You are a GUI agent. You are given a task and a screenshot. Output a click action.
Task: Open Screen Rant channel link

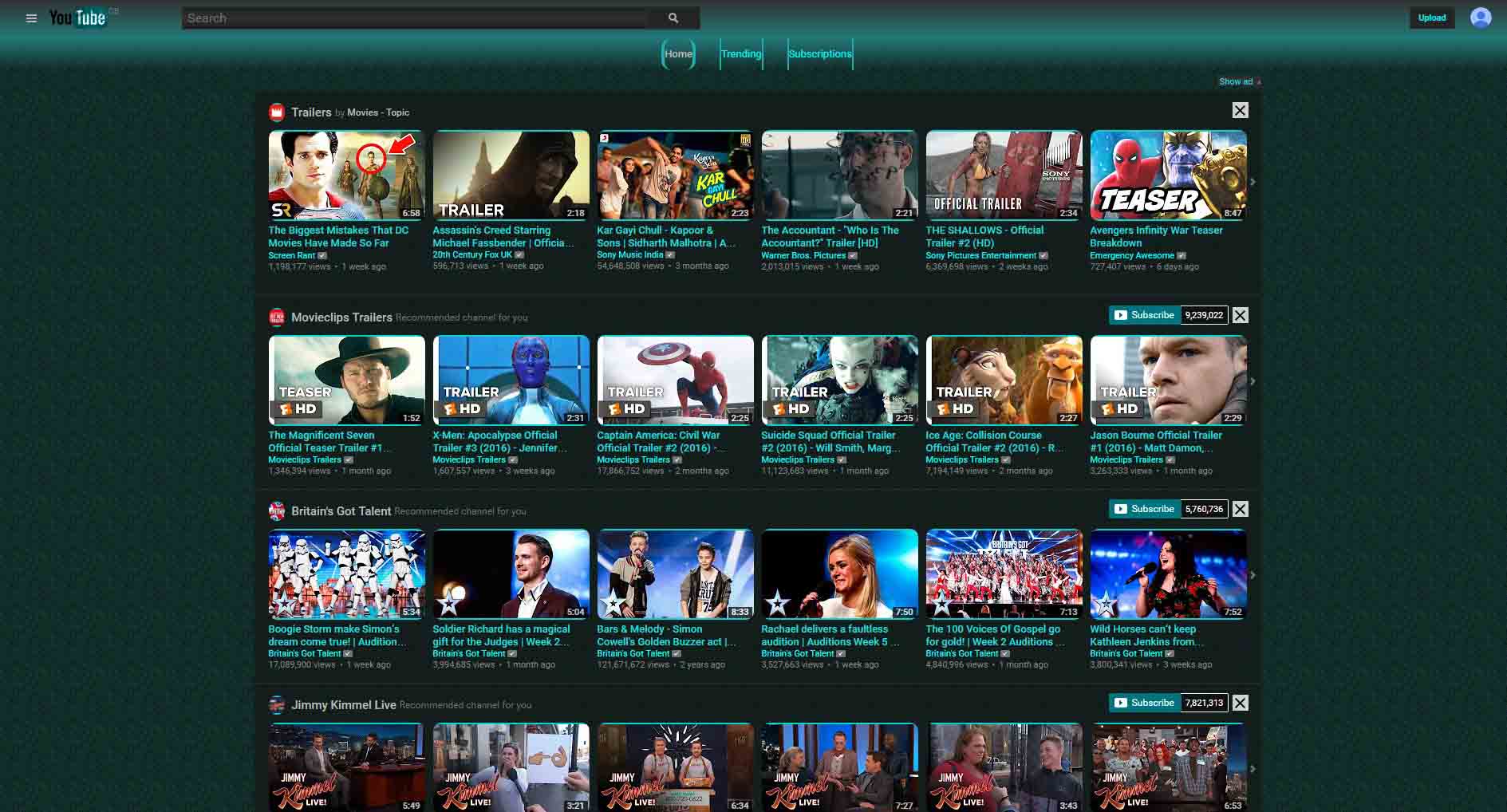[x=291, y=255]
